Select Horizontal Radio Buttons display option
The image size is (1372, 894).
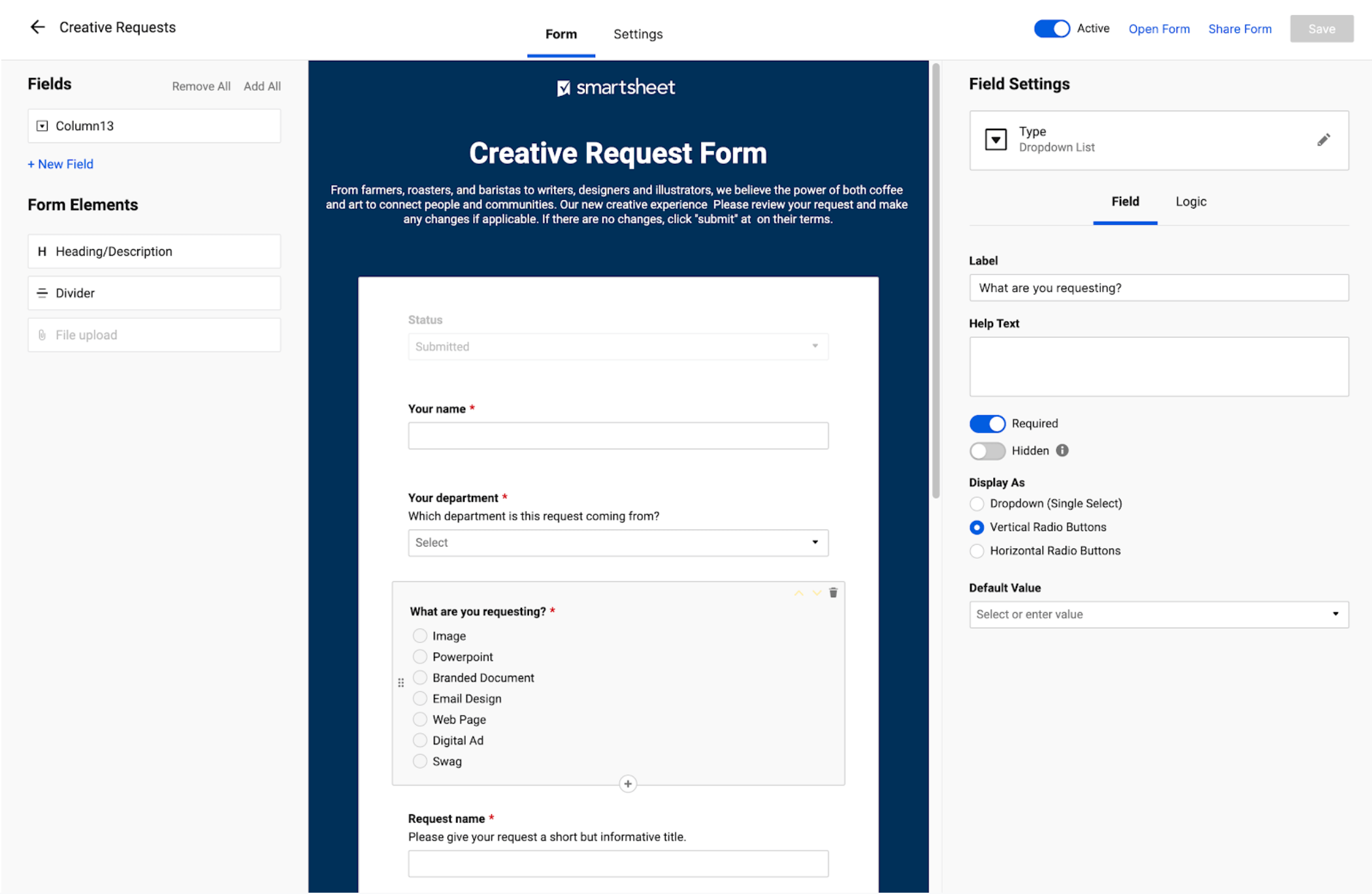[x=977, y=551]
